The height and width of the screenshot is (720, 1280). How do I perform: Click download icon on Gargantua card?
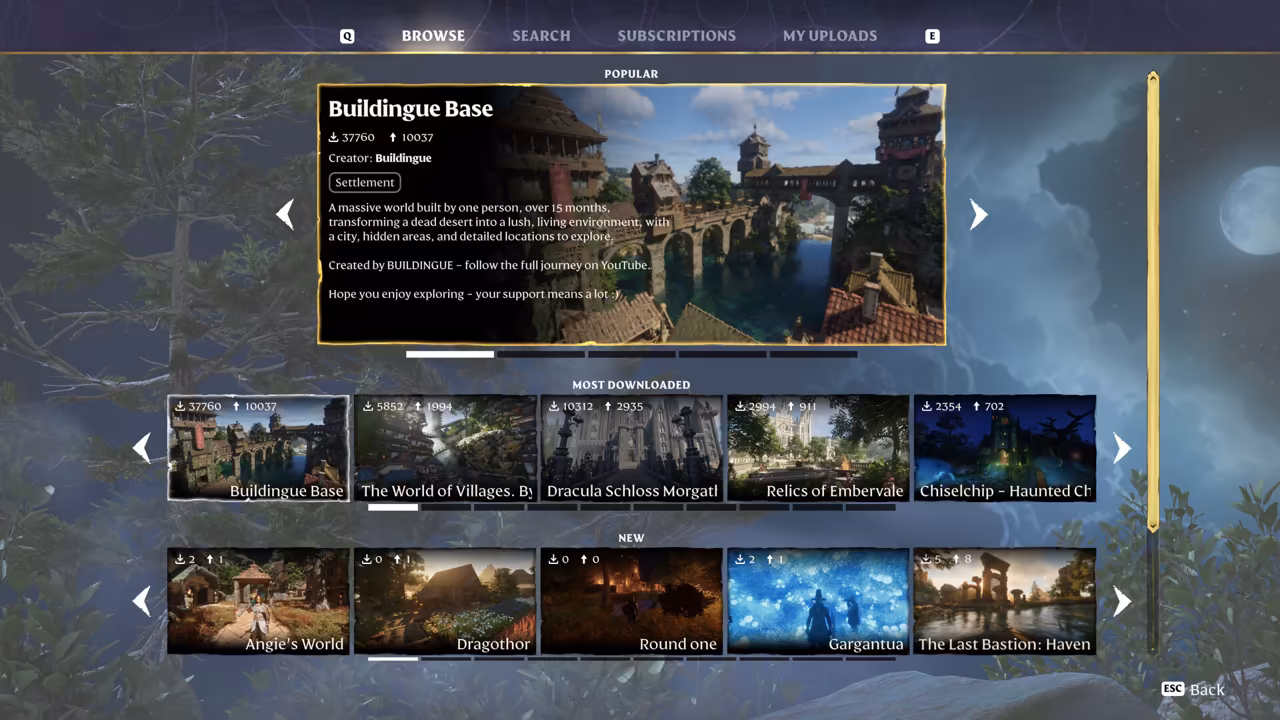click(740, 559)
